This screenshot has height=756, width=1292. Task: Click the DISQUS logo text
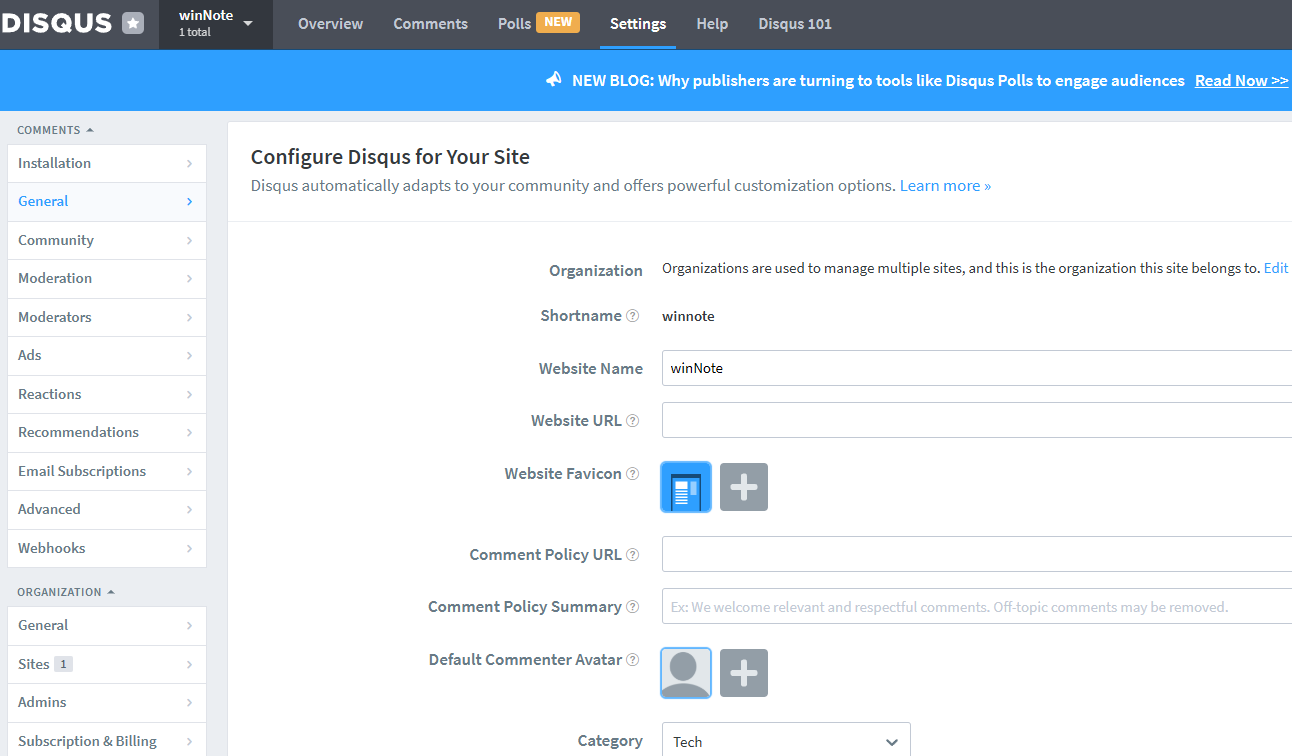pyautogui.click(x=56, y=23)
